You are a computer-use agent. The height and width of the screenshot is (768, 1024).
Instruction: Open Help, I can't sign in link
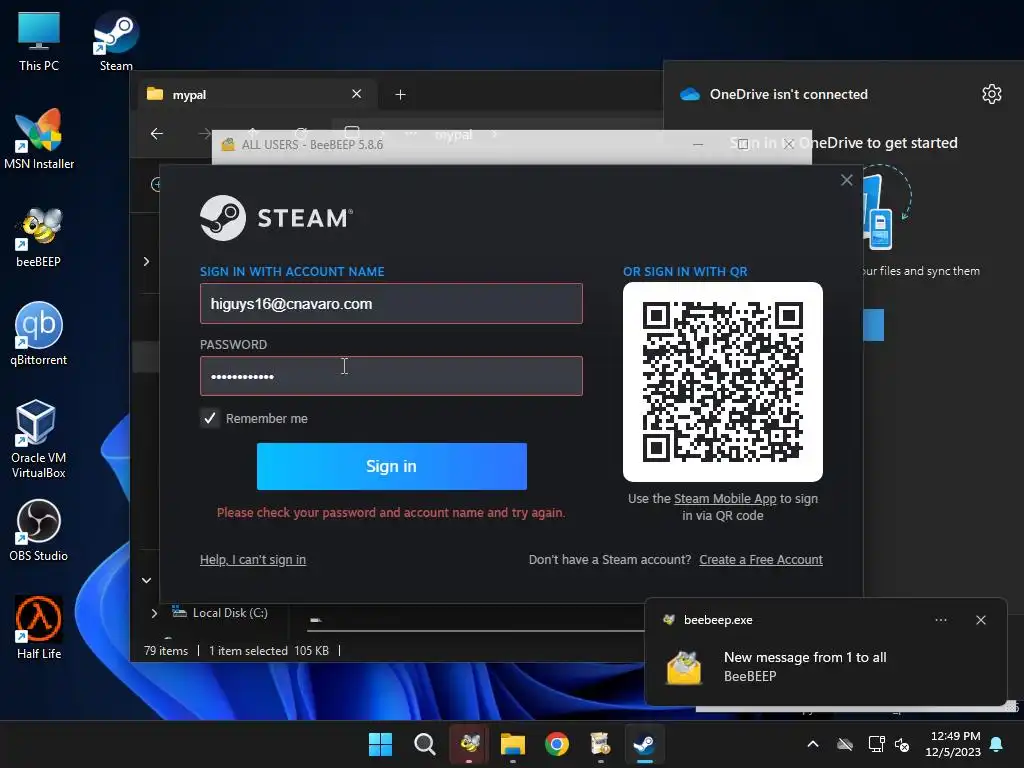pyautogui.click(x=253, y=560)
